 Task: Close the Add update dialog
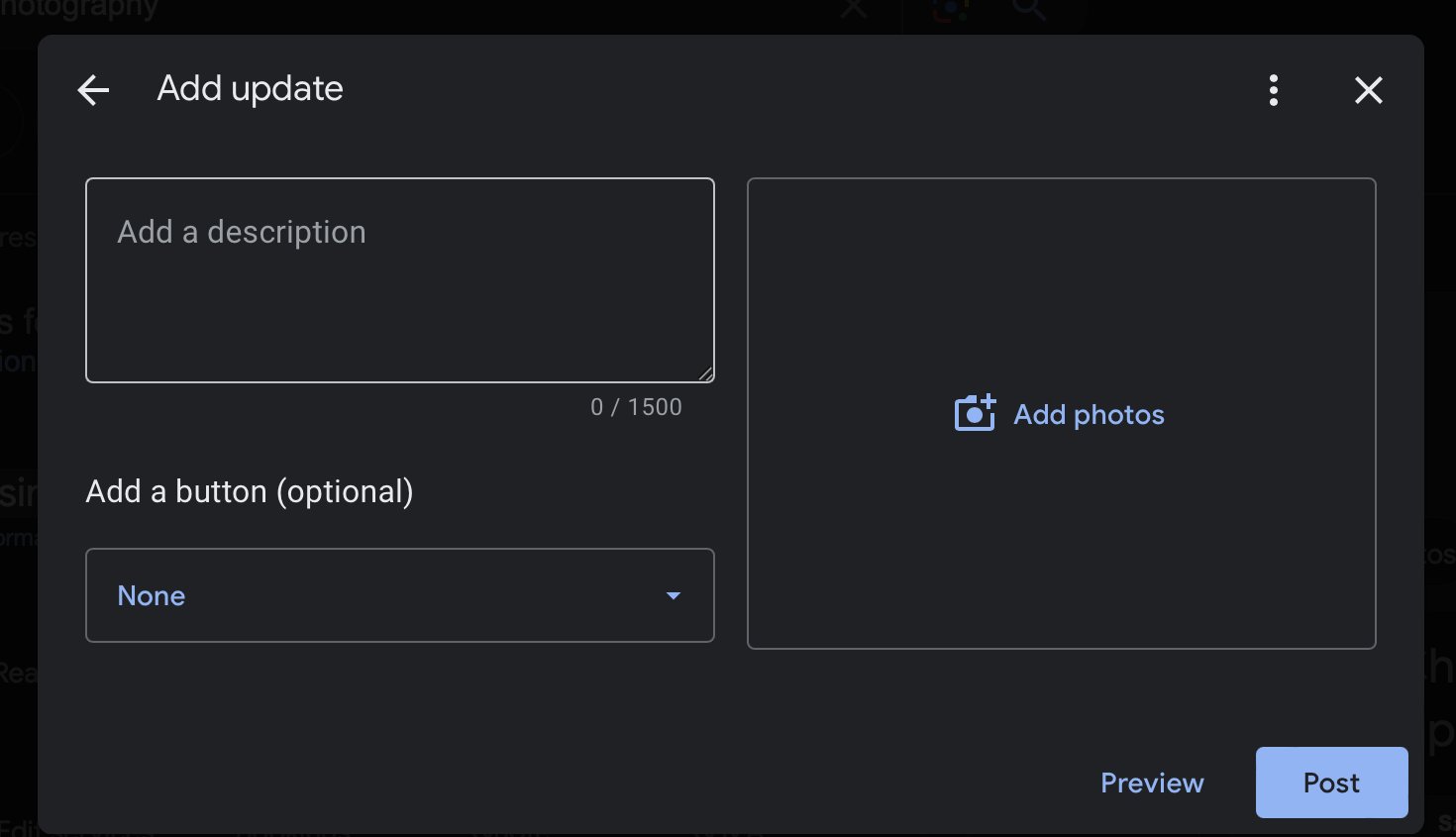click(1368, 89)
